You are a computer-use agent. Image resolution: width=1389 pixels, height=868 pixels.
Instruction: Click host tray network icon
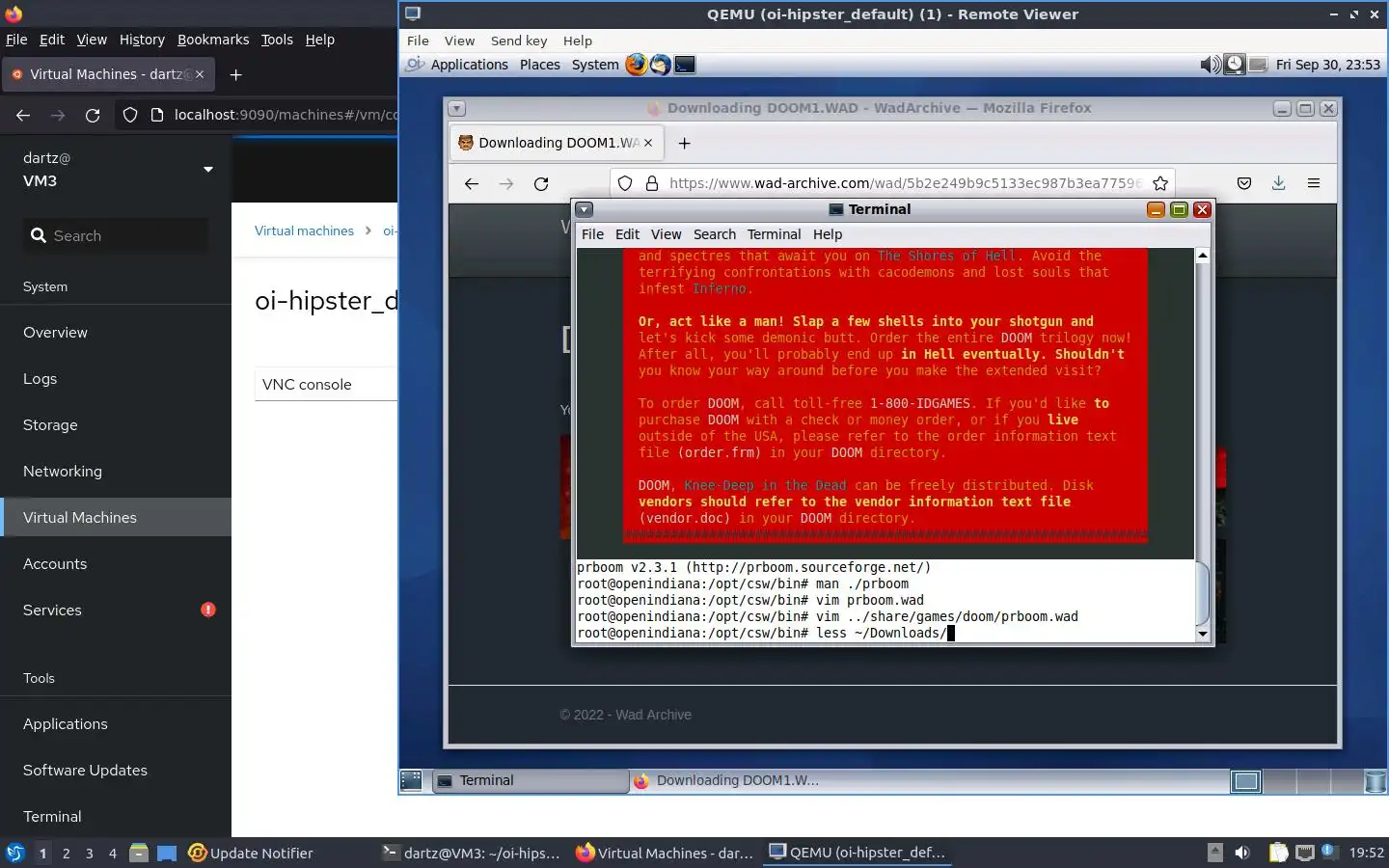point(1304,853)
